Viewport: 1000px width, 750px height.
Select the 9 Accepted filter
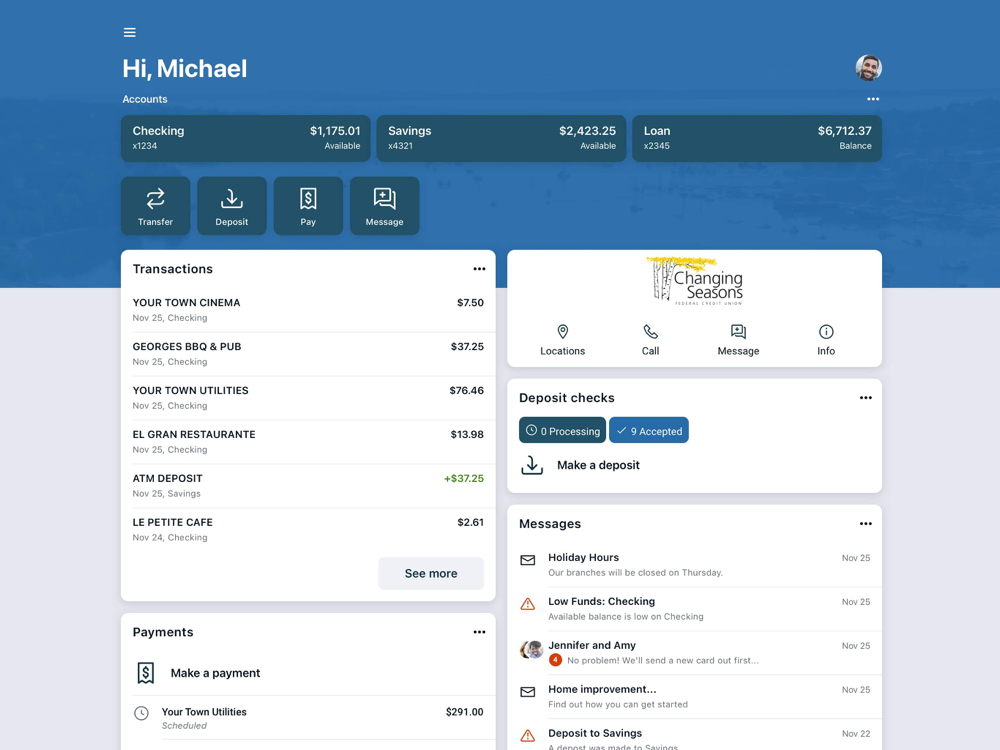[x=649, y=430]
